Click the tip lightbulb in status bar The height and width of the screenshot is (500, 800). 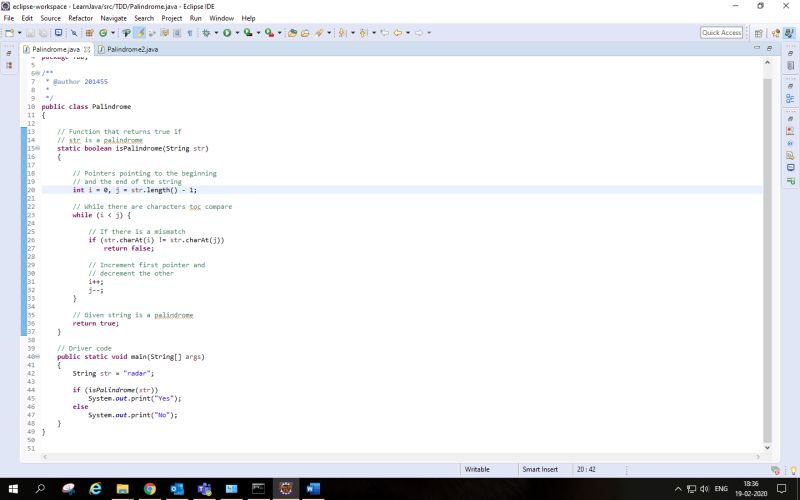pos(793,470)
